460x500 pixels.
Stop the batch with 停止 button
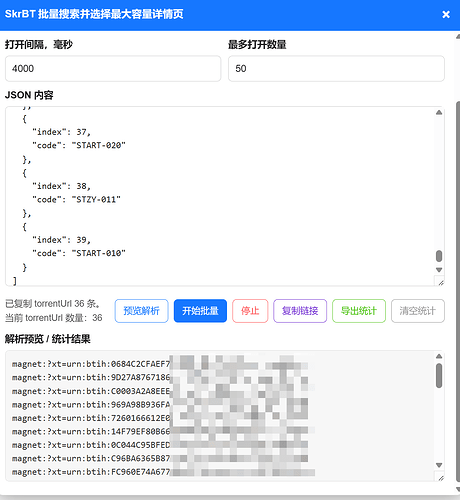[x=250, y=311]
